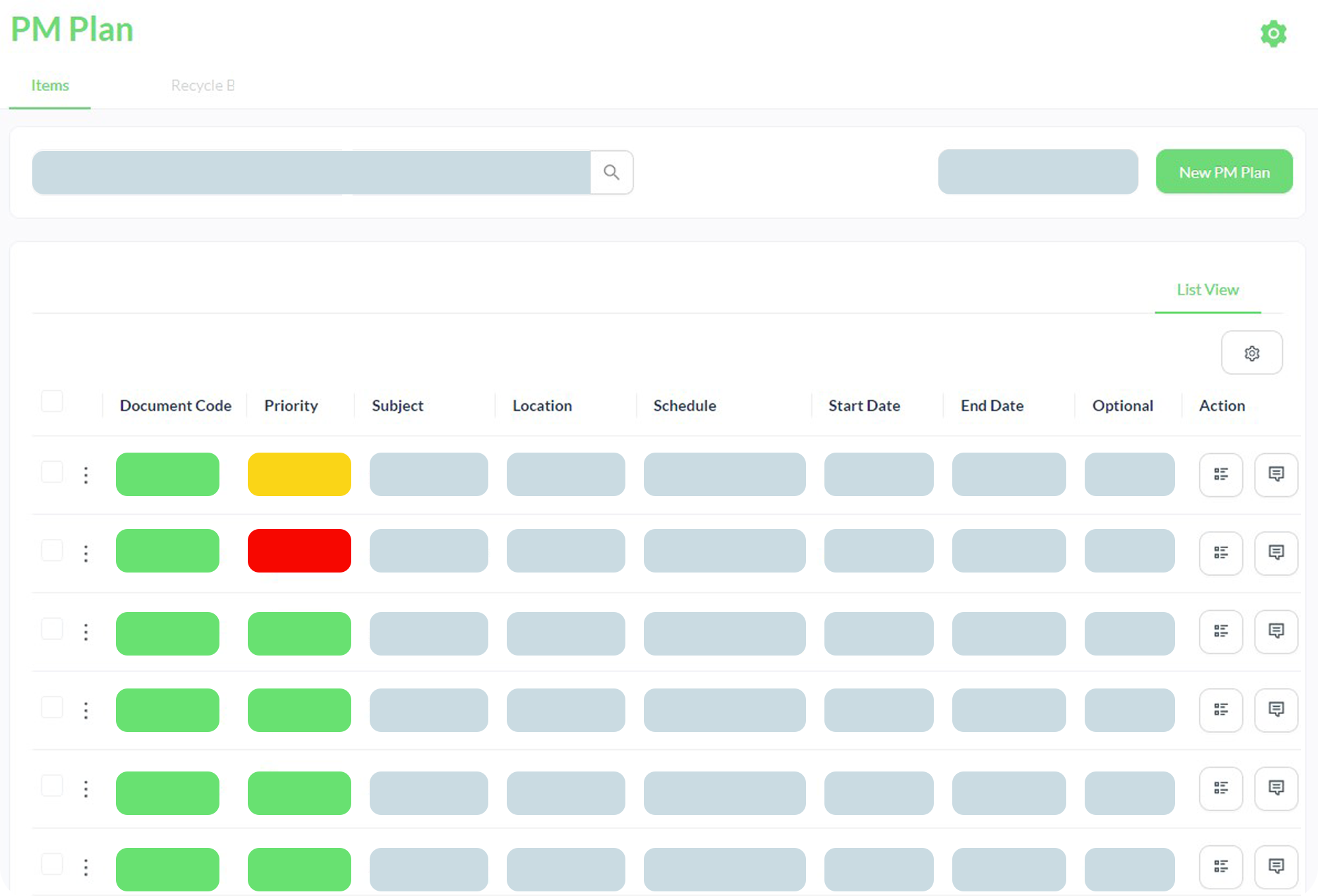Open the comment icon in the fifth row
Image resolution: width=1318 pixels, height=896 pixels.
(1276, 788)
